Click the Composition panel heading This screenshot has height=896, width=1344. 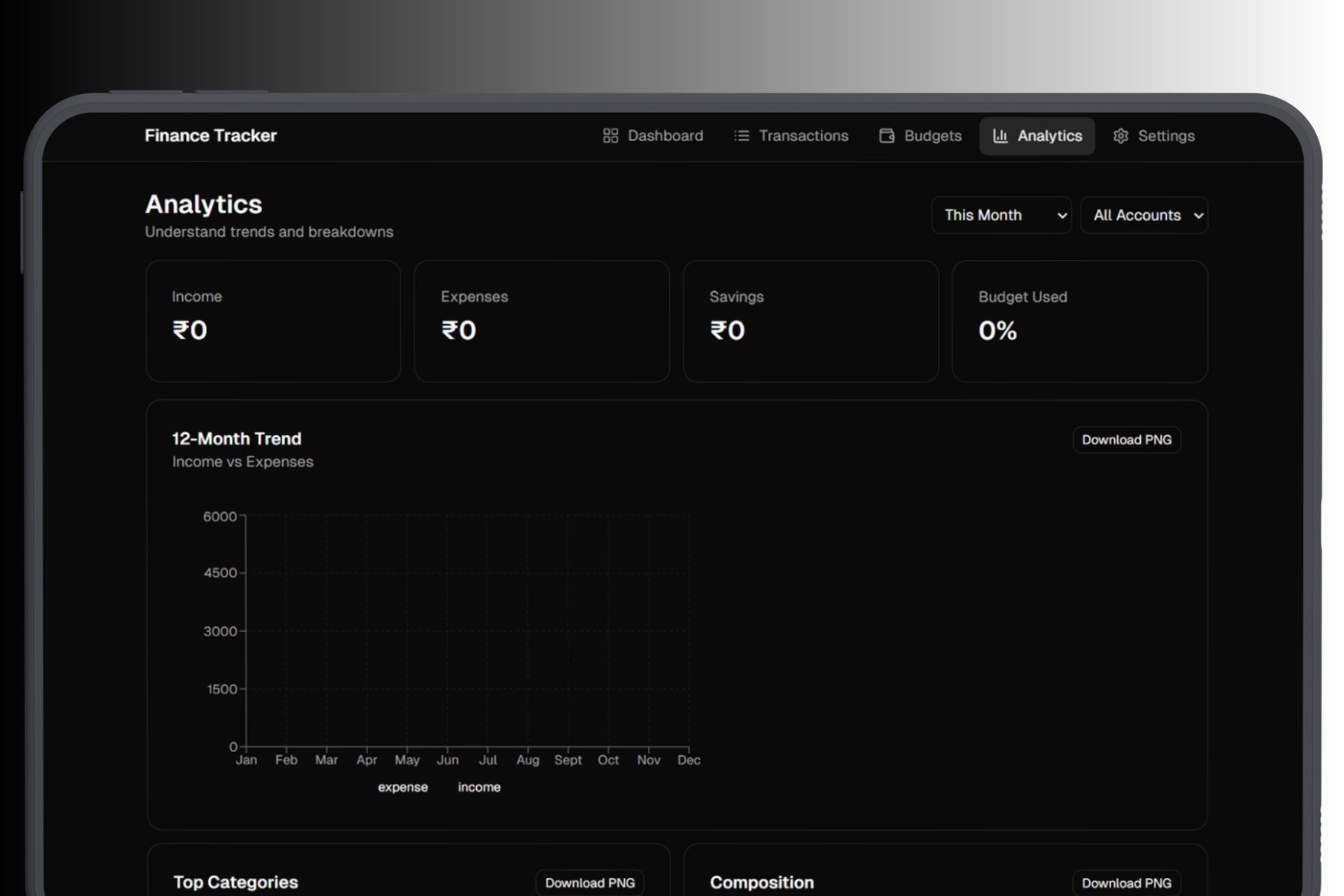coord(762,883)
